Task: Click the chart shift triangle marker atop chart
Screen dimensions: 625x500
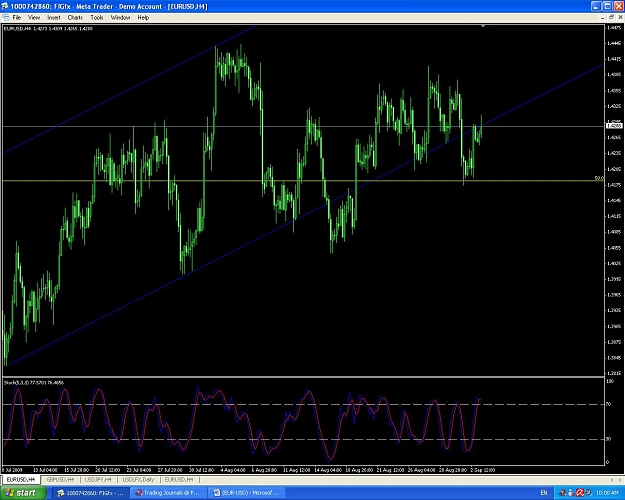Action: pyautogui.click(x=483, y=26)
